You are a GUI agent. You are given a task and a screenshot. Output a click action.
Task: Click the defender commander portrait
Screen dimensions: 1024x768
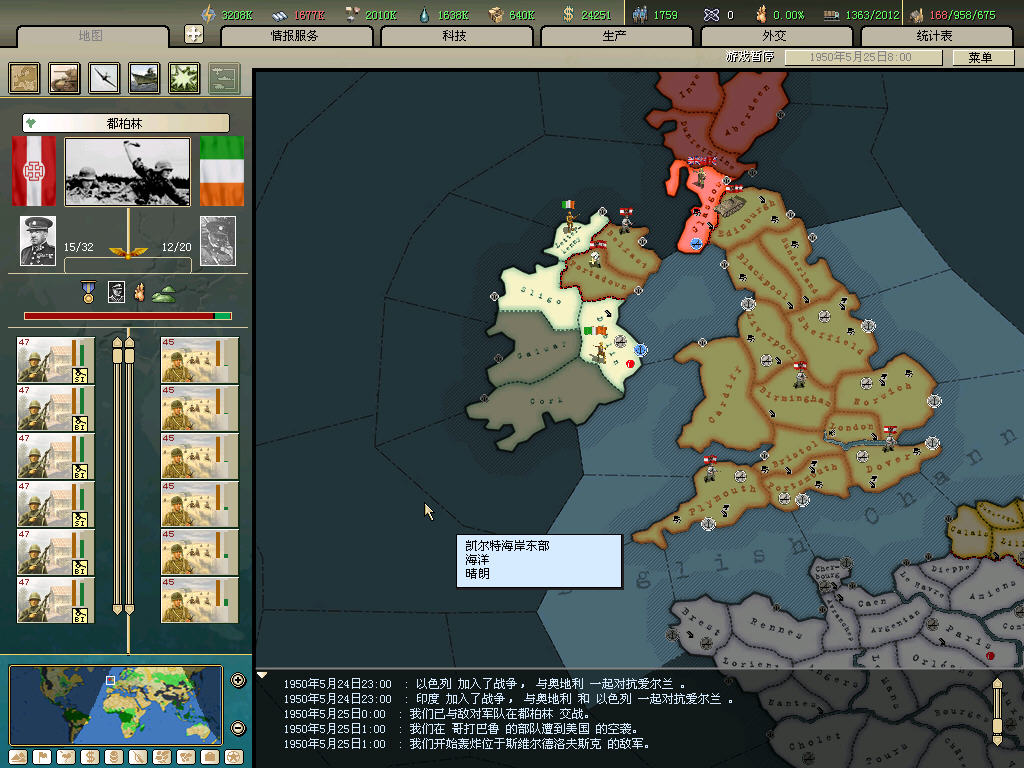coord(217,241)
